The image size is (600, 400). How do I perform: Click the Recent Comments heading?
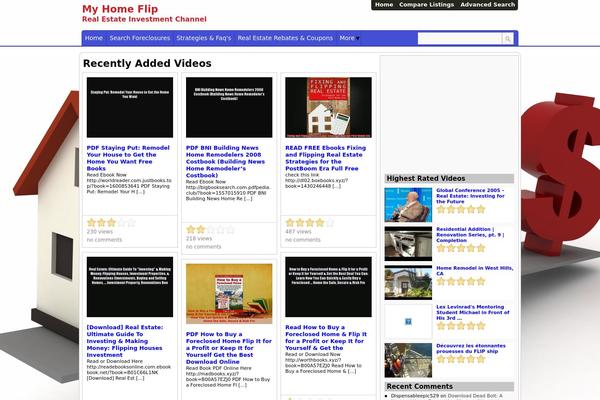pos(419,386)
